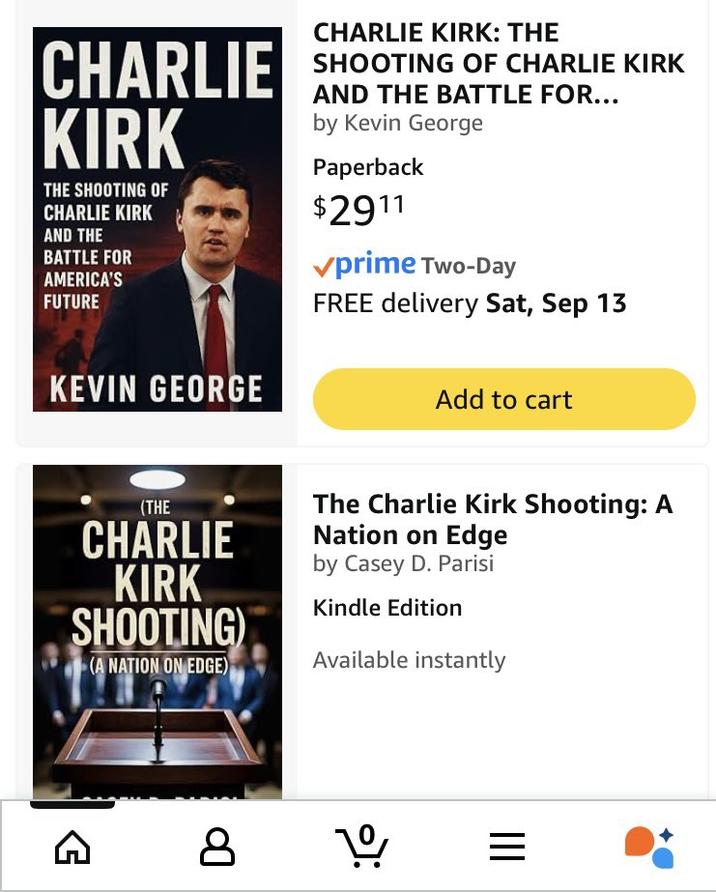Open the Home tab icon
Screen dimensions: 716x892
[71, 845]
